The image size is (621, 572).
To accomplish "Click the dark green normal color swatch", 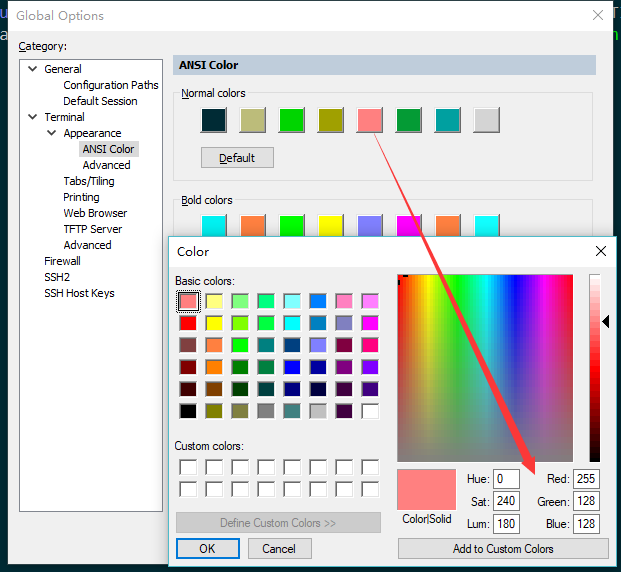I will (408, 120).
